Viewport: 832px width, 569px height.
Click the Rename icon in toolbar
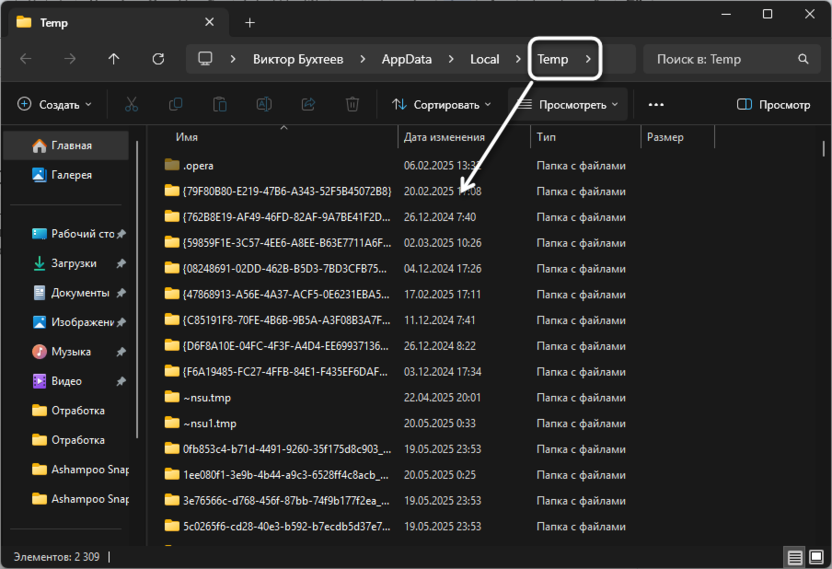point(264,104)
